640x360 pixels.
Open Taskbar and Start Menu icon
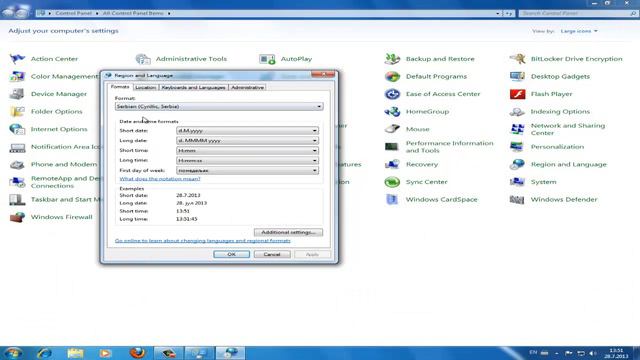(x=17, y=200)
